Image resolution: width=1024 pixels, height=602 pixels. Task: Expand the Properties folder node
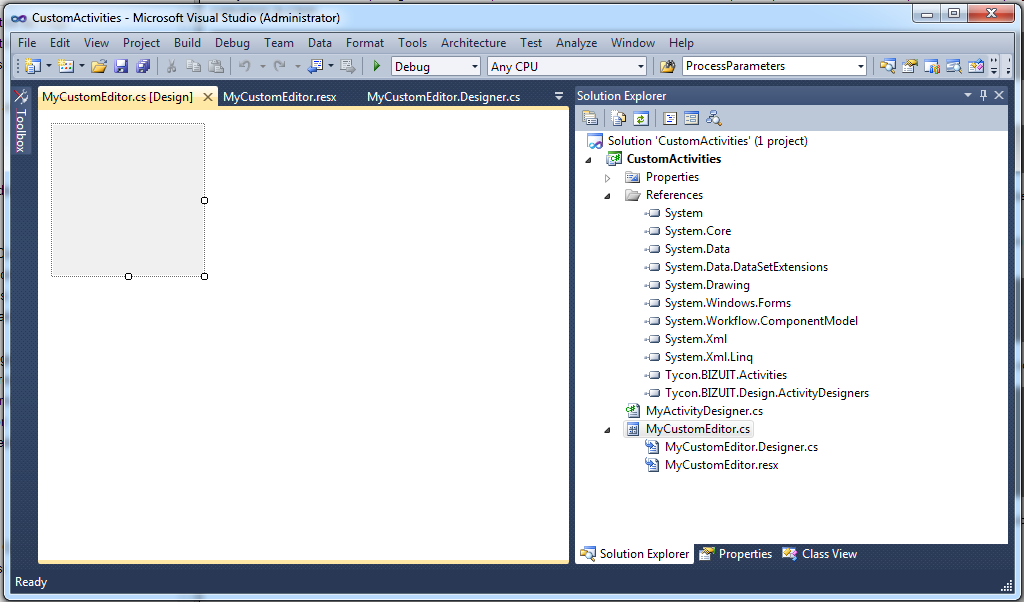[607, 178]
